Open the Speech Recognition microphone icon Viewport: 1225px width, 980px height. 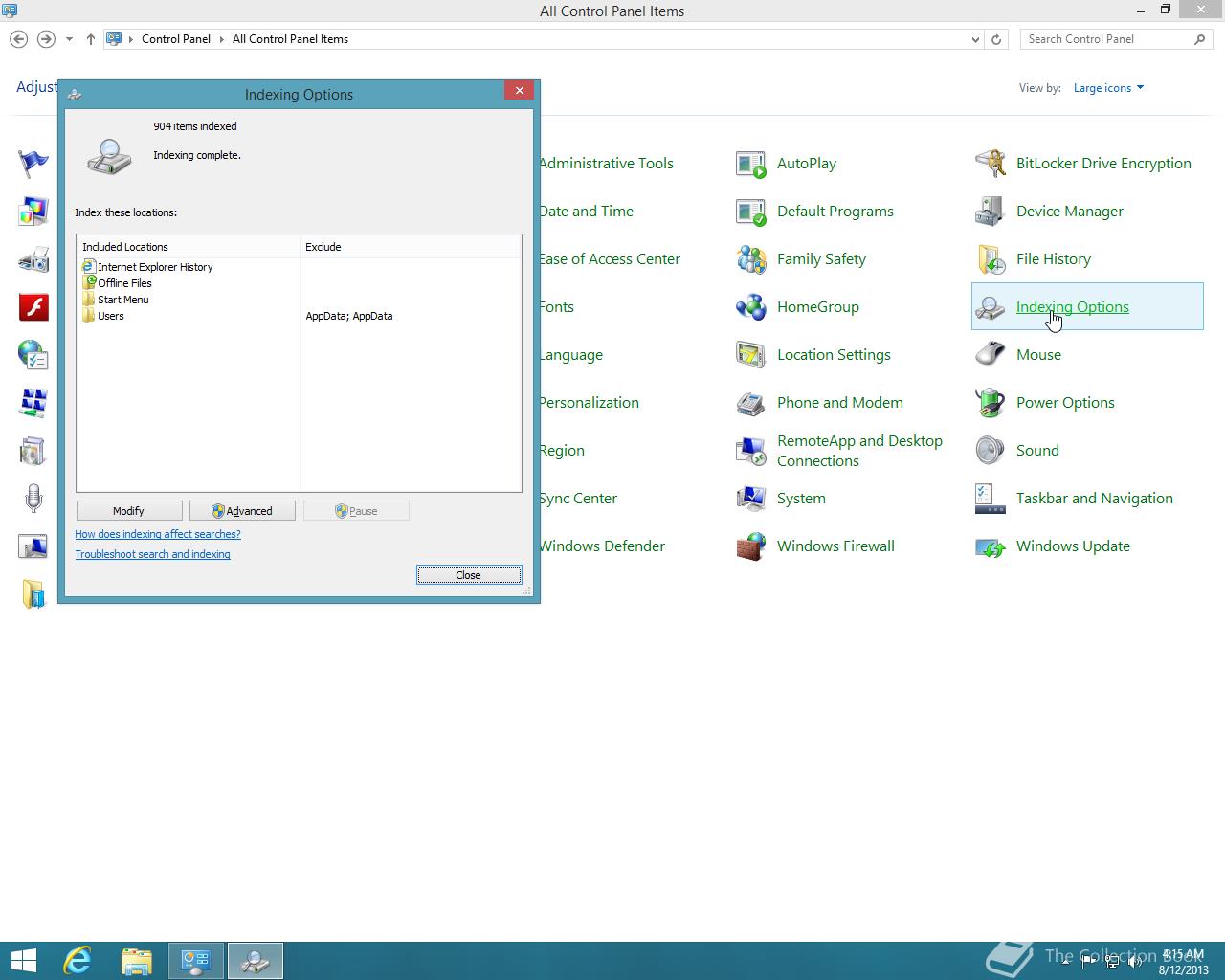[33, 499]
